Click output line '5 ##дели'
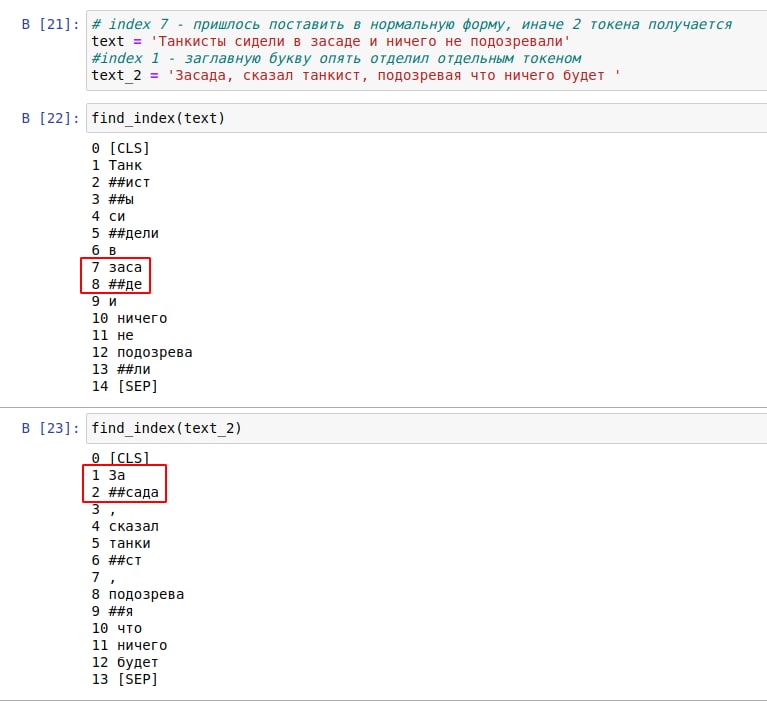767x703 pixels. [125, 233]
